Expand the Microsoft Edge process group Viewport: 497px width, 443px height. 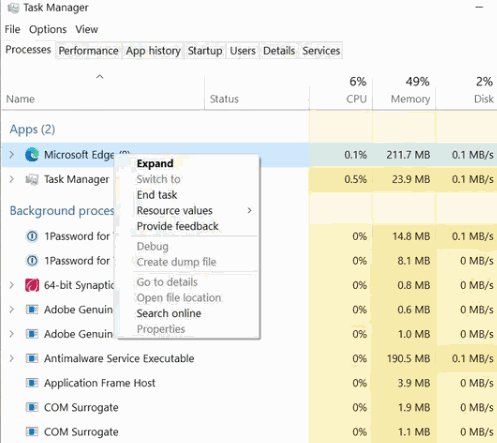(x=12, y=155)
